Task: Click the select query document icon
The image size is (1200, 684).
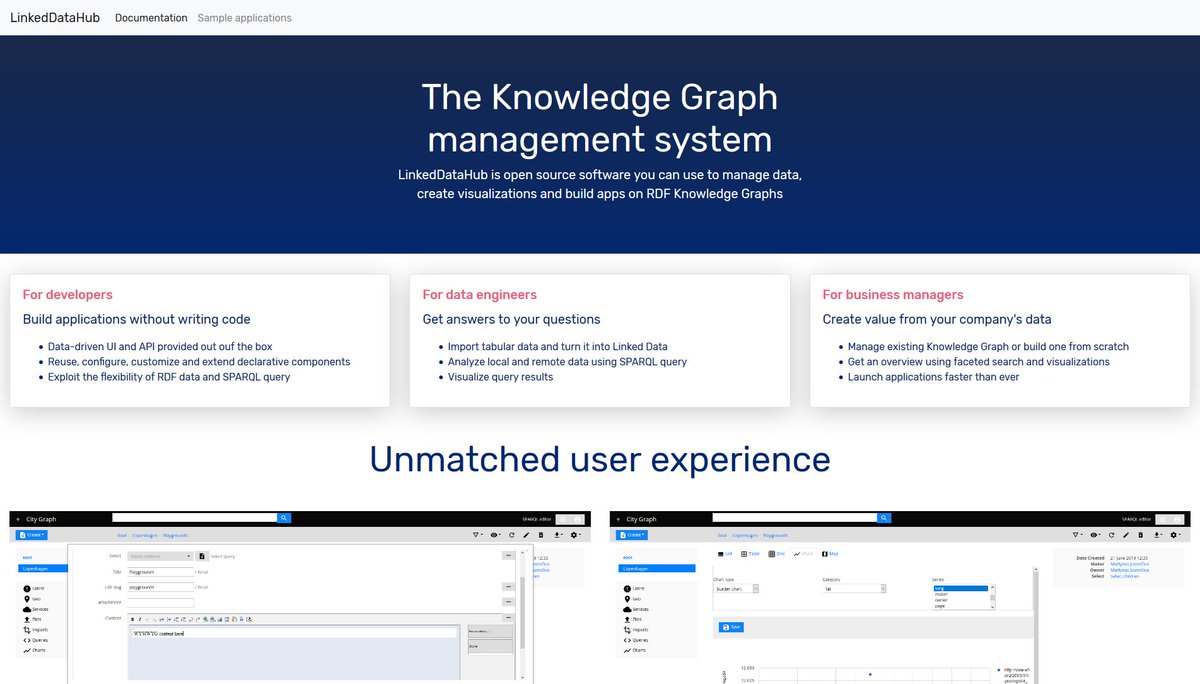Action: [x=202, y=556]
